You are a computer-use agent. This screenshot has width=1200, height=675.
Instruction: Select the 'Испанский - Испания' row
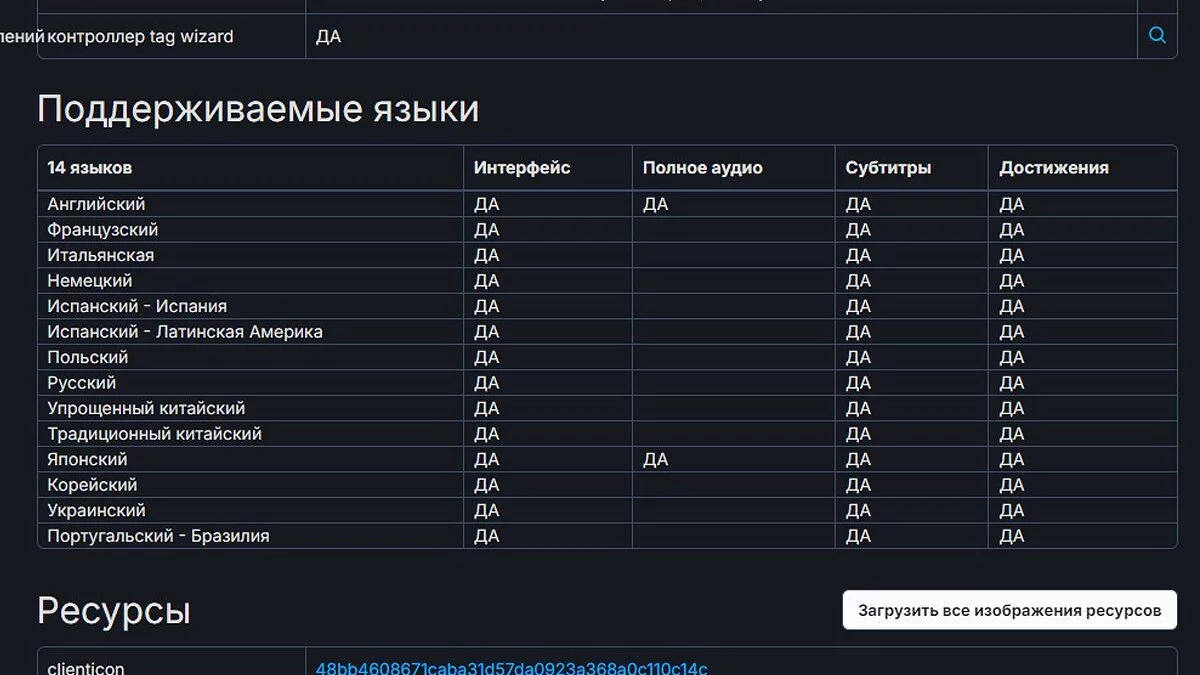tap(607, 306)
